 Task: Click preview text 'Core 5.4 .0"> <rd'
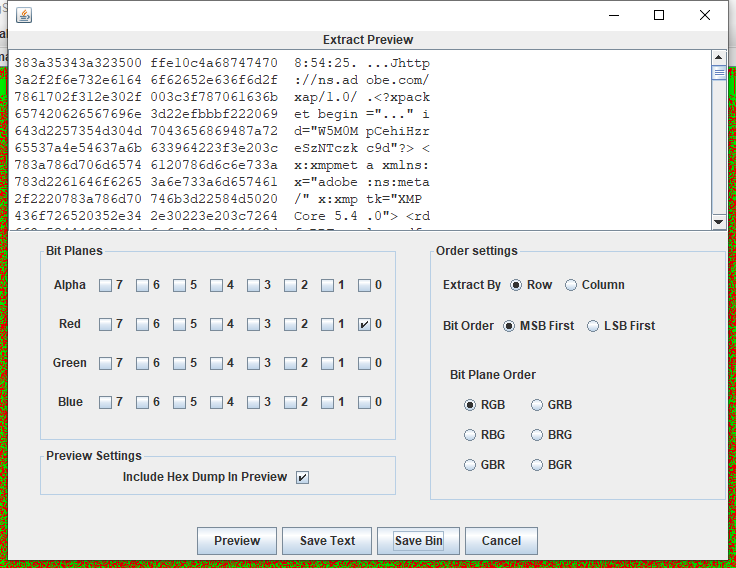point(361,216)
